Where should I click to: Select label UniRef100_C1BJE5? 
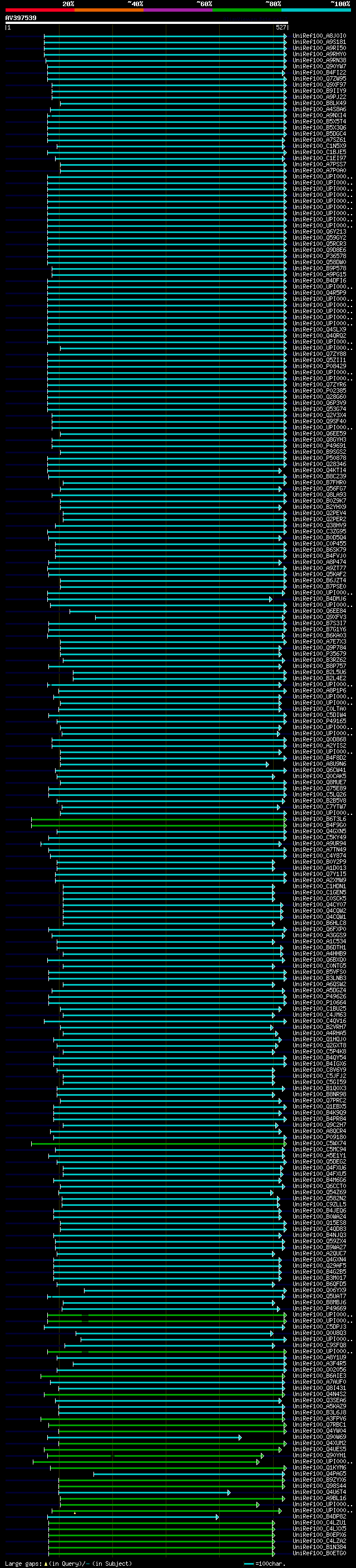tap(319, 152)
